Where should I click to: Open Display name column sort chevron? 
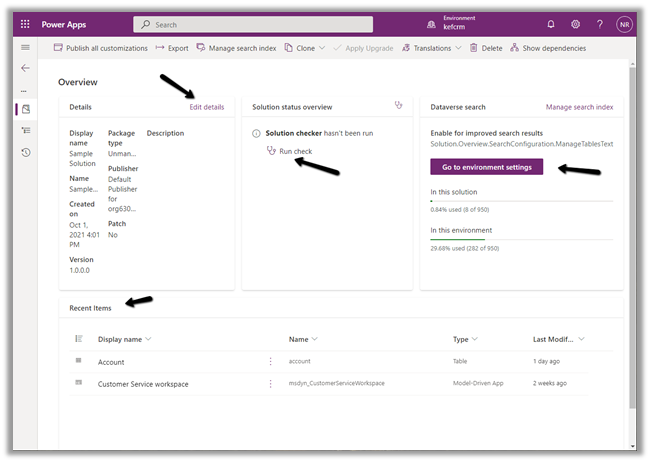148,339
